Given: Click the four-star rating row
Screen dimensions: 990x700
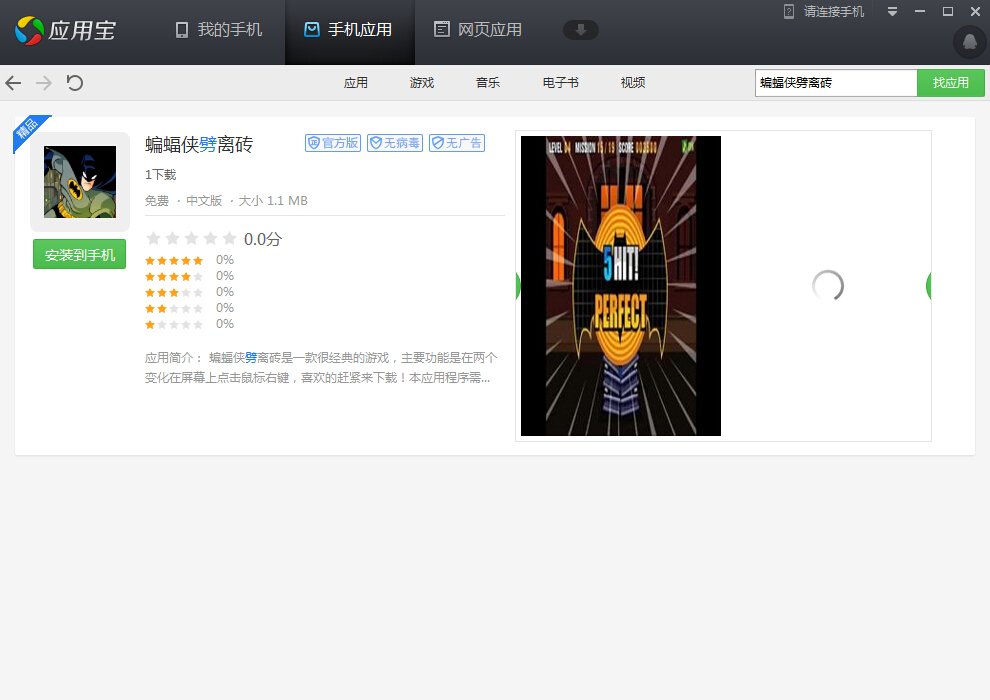Looking at the screenshot, I should (x=189, y=276).
